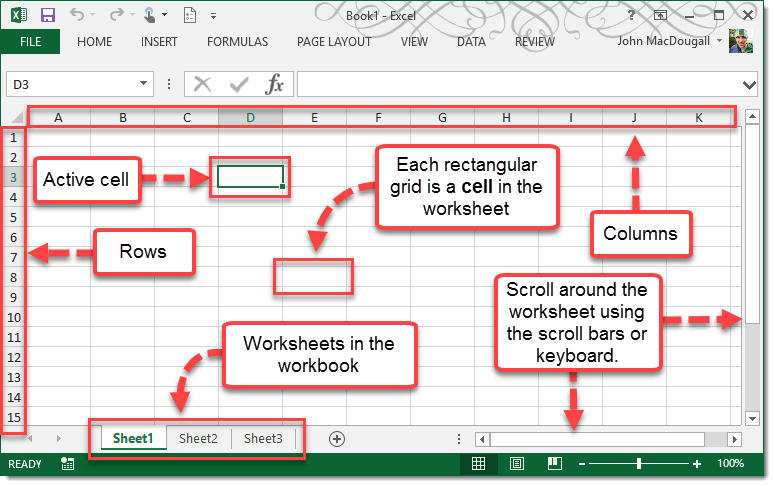Open the FILE tab
This screenshot has width=774, height=486.
pos(30,42)
